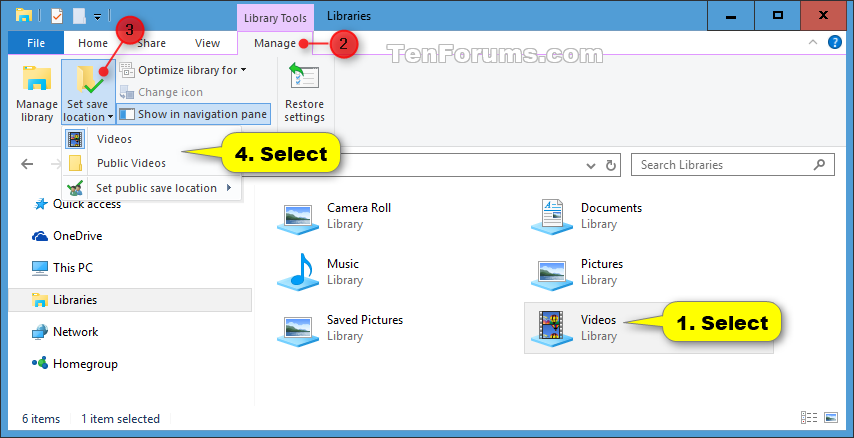
Task: Toggle Show in navigation pane
Action: click(x=193, y=114)
